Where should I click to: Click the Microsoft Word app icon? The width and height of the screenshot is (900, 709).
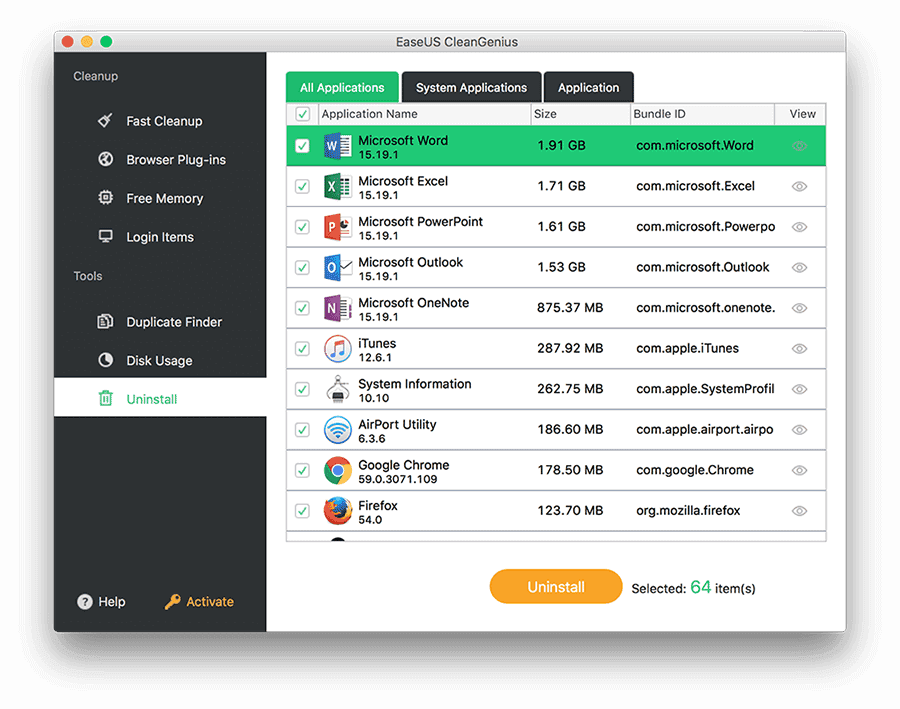point(338,146)
